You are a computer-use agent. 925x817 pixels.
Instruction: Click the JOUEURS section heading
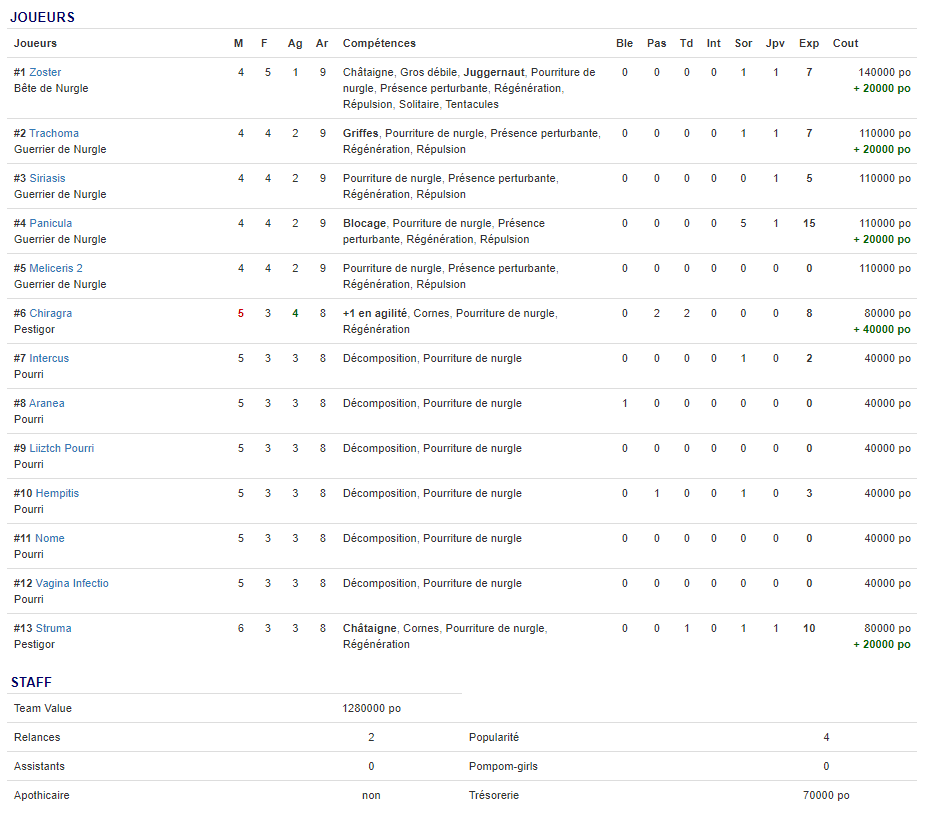pyautogui.click(x=42, y=17)
